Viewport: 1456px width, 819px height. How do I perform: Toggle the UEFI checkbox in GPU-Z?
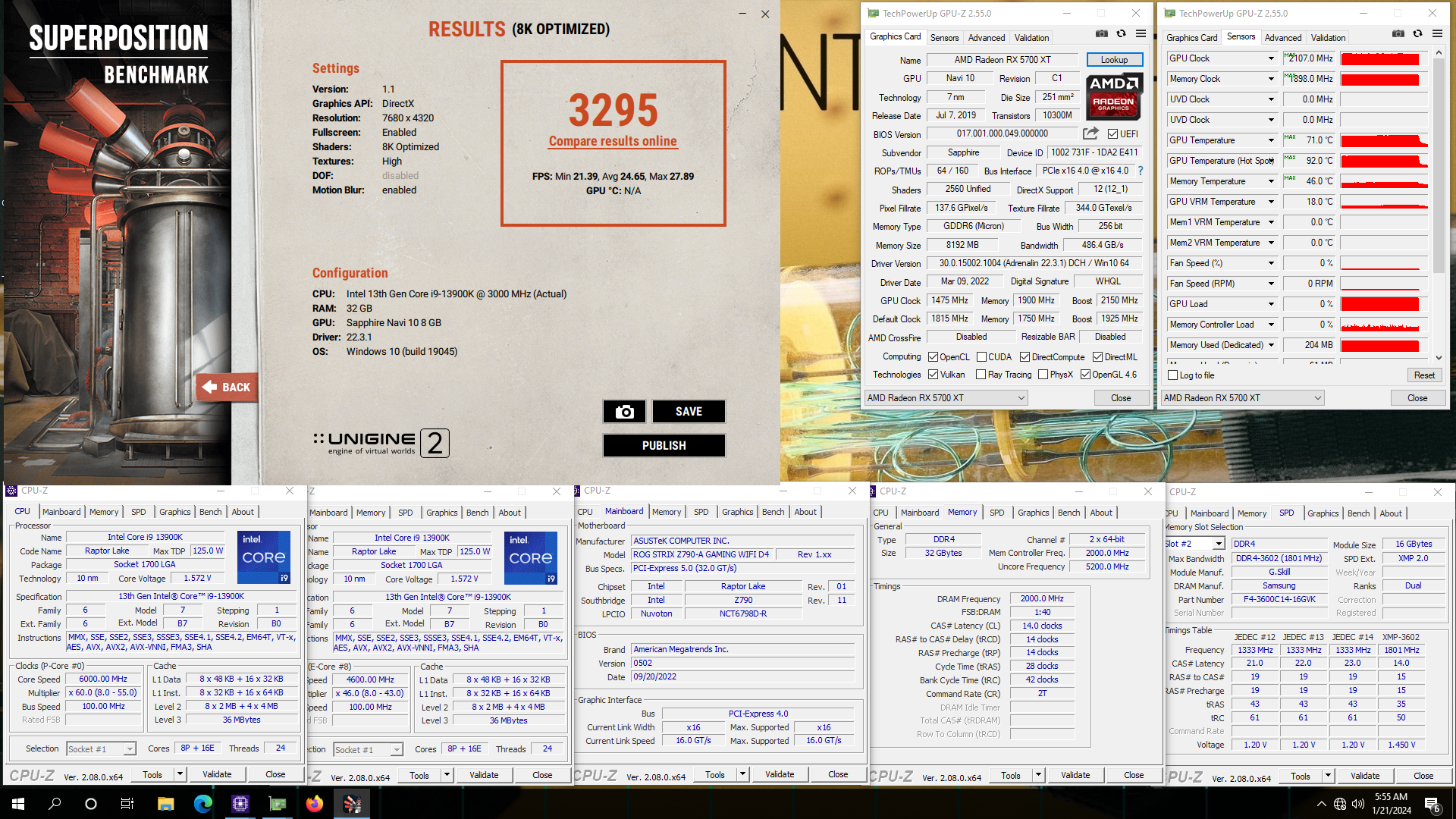(x=1112, y=134)
